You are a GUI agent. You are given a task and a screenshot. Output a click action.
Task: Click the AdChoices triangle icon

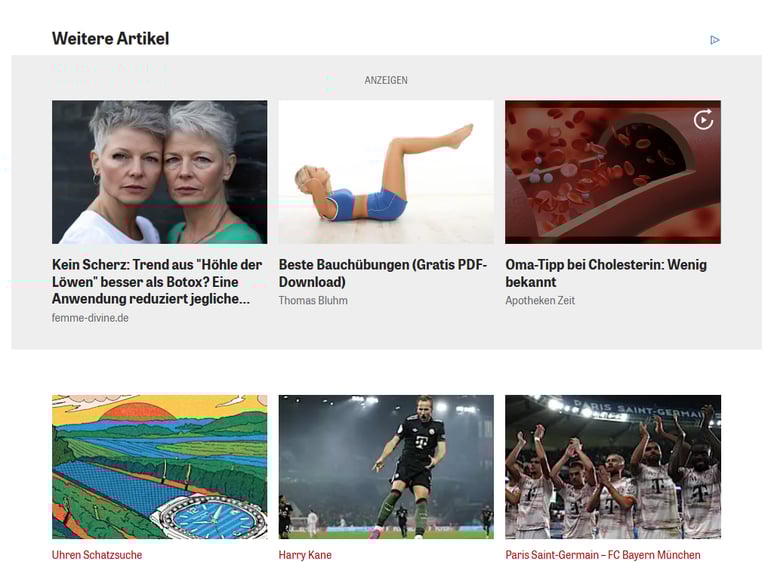point(715,40)
